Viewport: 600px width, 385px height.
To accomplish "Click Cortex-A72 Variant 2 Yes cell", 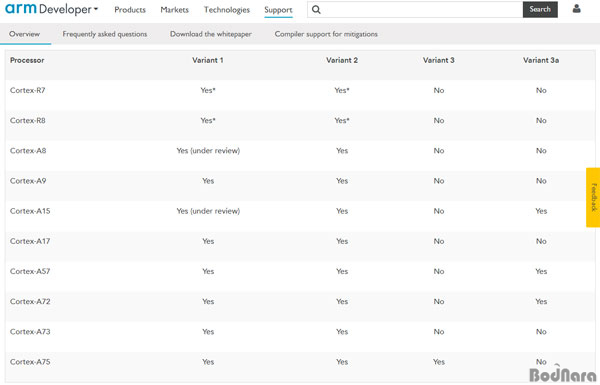I will click(342, 302).
